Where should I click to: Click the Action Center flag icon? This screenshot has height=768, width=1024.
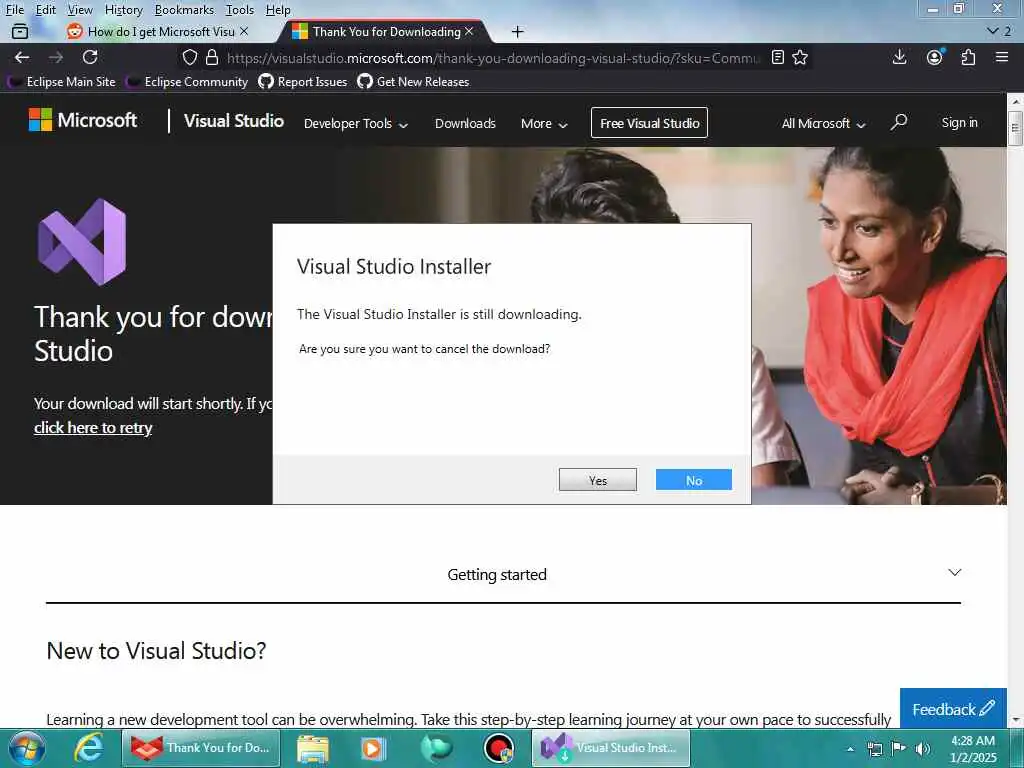898,749
